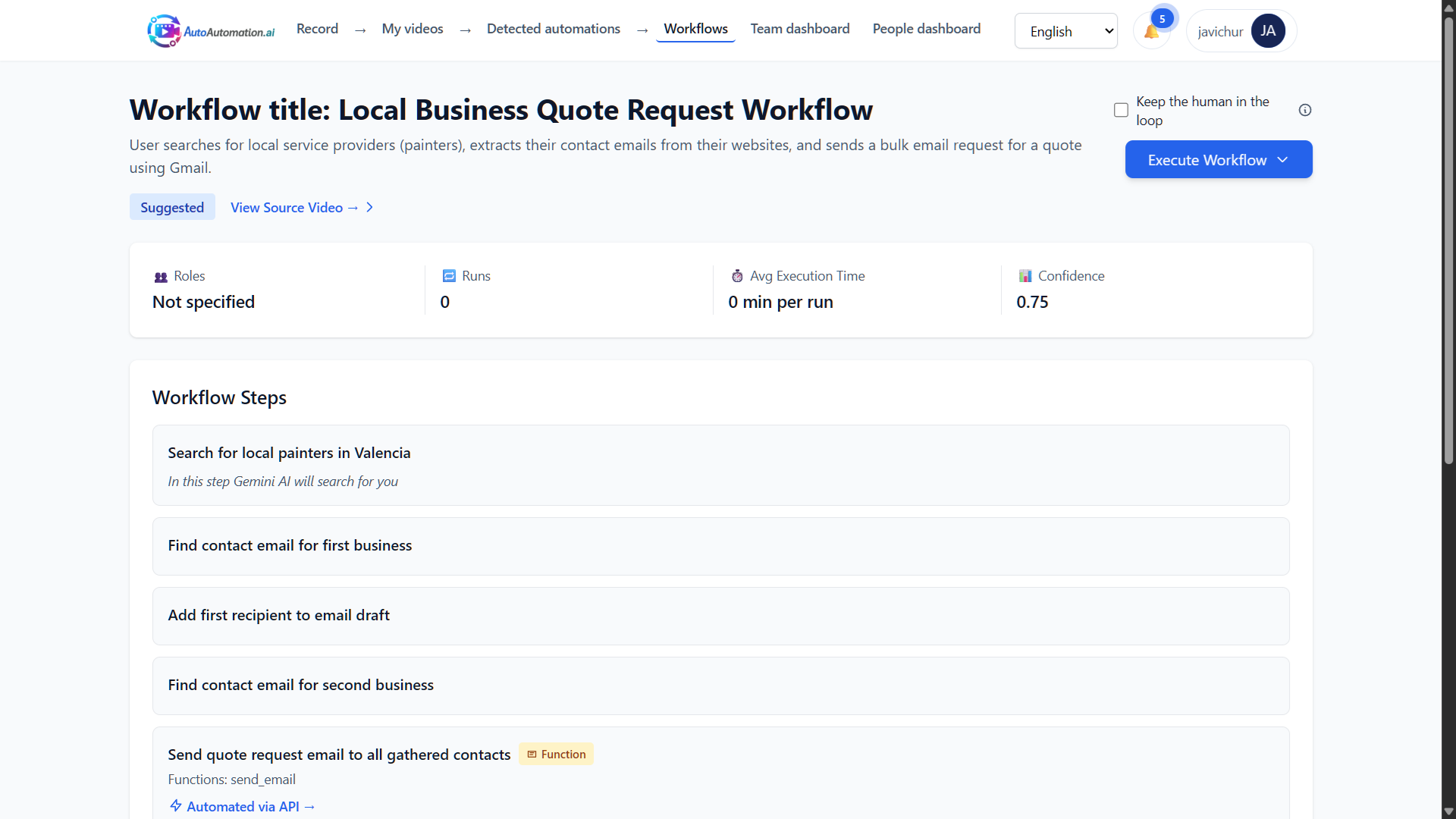Go to the Detected automations tab
Viewport: 1456px width, 819px height.
point(553,29)
